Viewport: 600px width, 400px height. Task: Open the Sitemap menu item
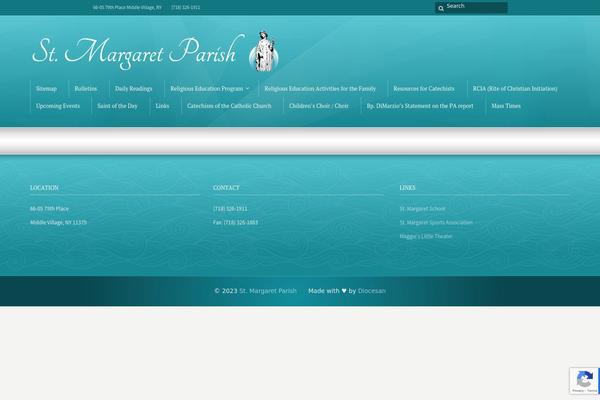pyautogui.click(x=46, y=89)
